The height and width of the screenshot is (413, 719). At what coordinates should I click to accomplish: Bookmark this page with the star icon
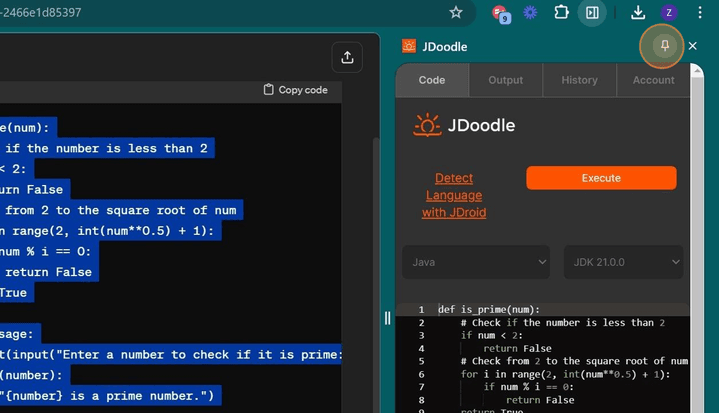pyautogui.click(x=456, y=13)
